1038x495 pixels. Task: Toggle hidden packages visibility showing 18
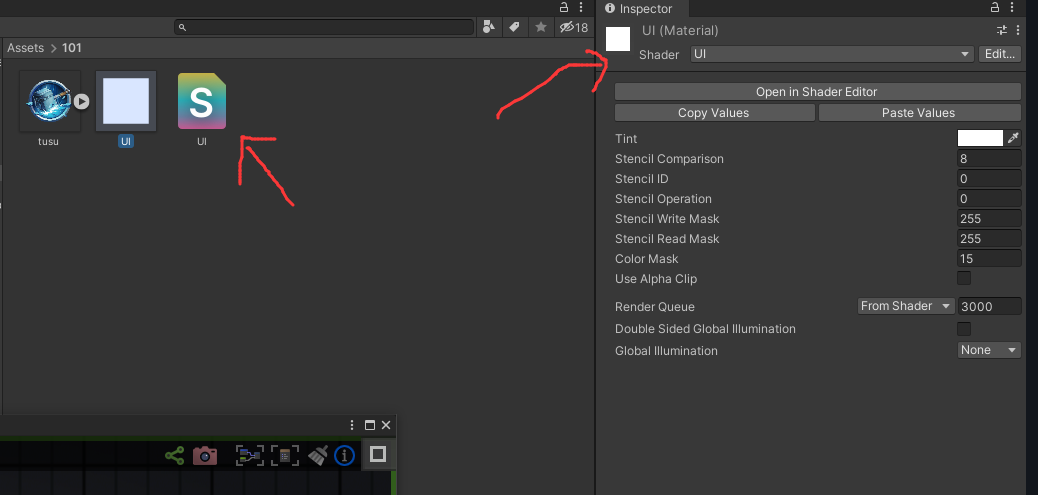(573, 27)
